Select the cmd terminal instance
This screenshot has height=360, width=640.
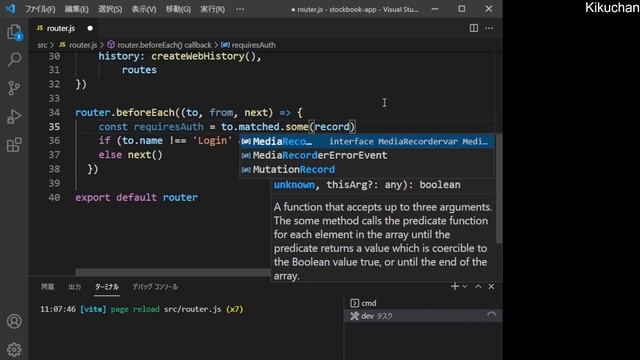423,303
